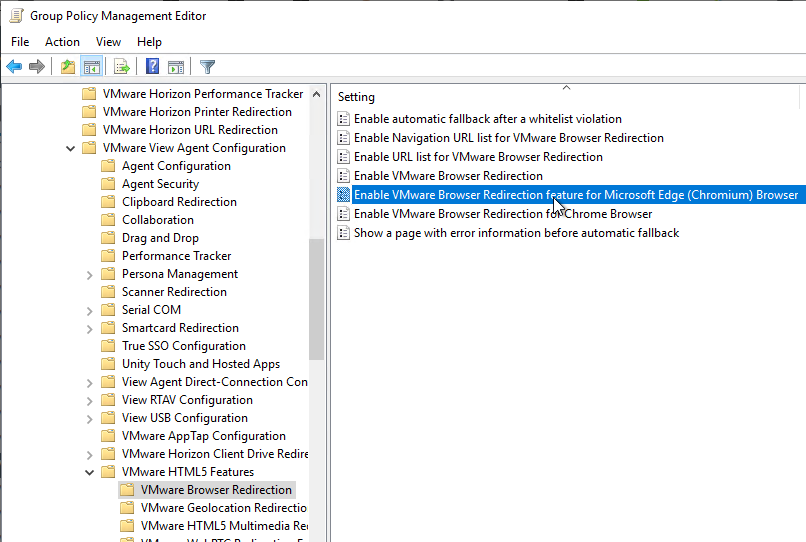Select 'Enable URL list for VMware Browser Redirection'
Image resolution: width=806 pixels, height=542 pixels.
[x=478, y=157]
